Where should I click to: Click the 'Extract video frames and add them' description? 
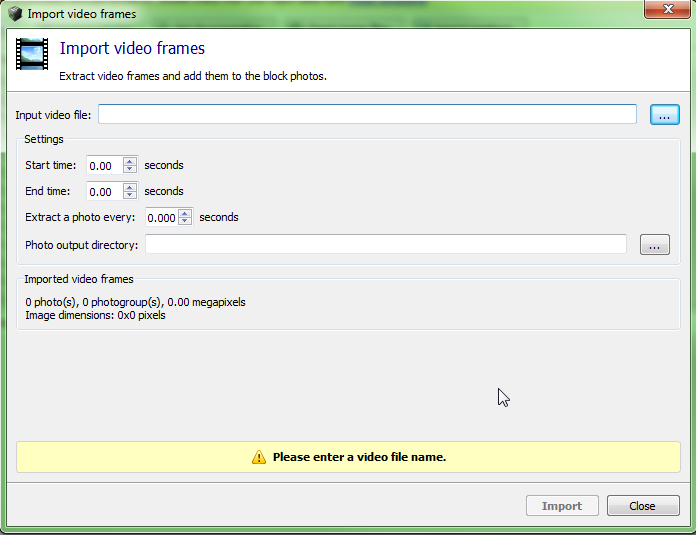coord(193,76)
